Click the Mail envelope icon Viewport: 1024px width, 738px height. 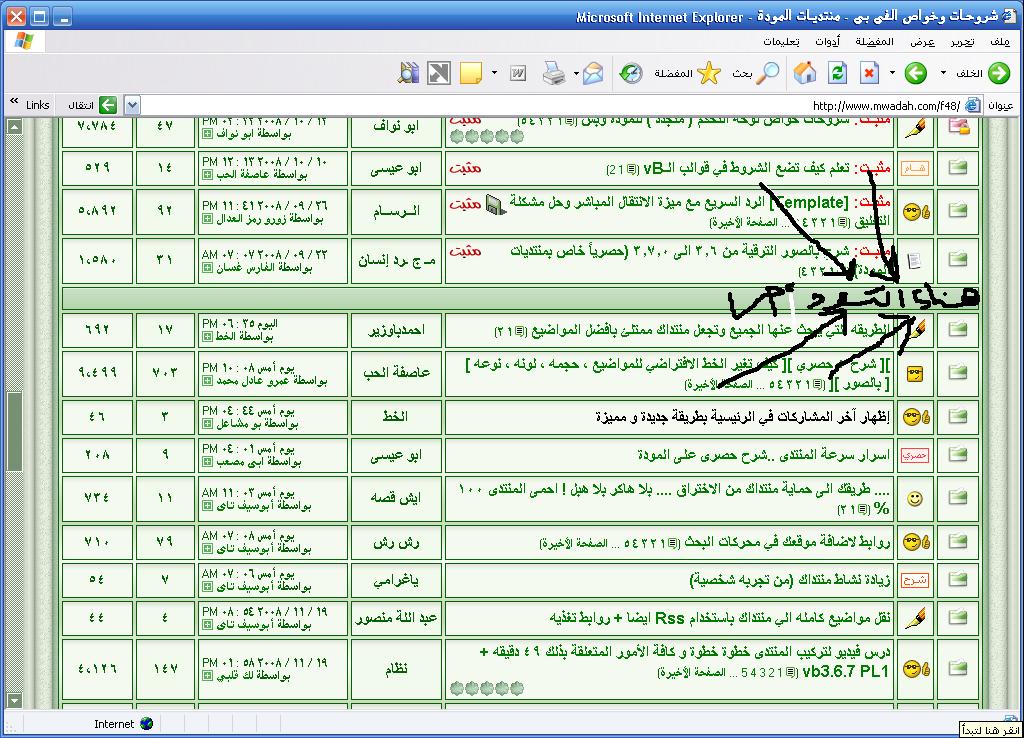[x=594, y=73]
